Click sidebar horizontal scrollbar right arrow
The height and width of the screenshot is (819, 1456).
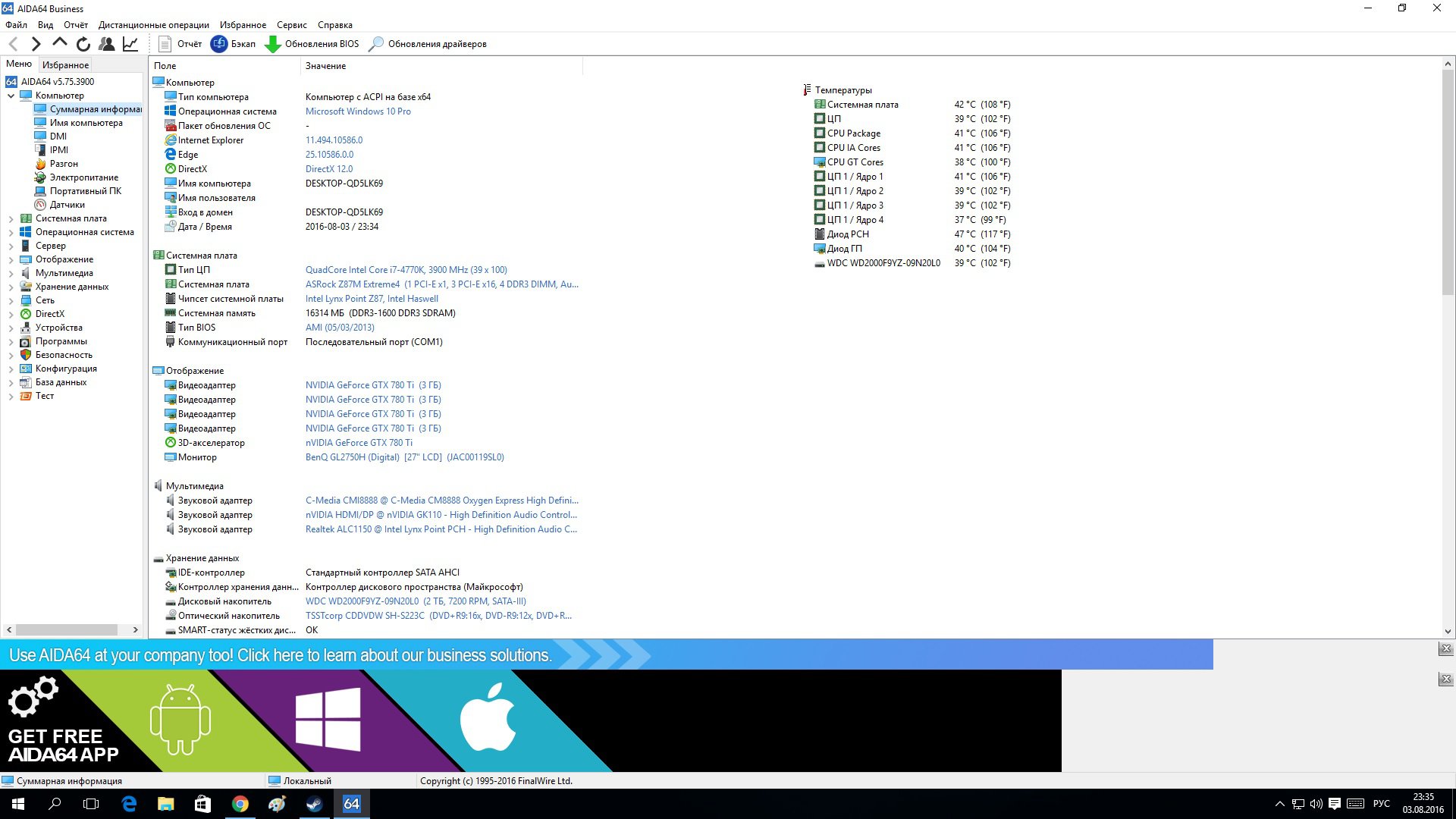pos(135,629)
